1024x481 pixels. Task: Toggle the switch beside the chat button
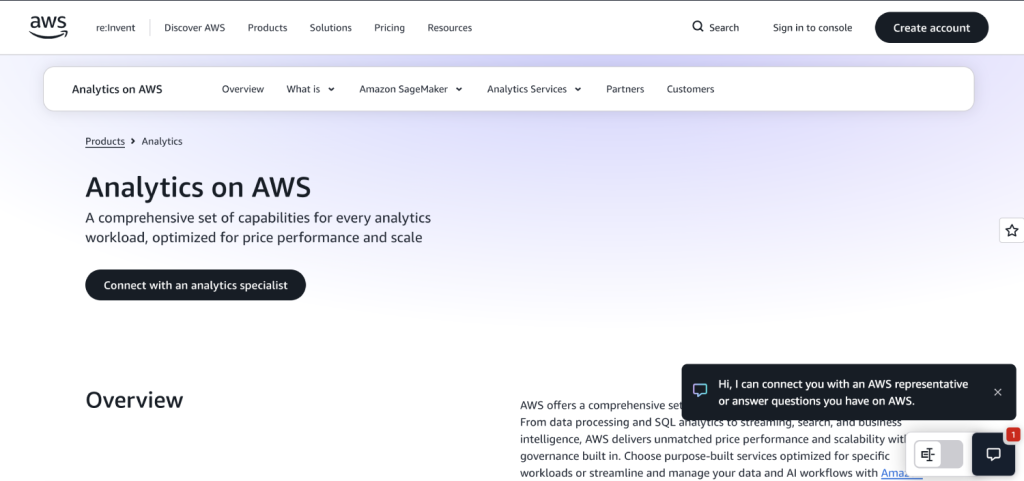pyautogui.click(x=938, y=454)
